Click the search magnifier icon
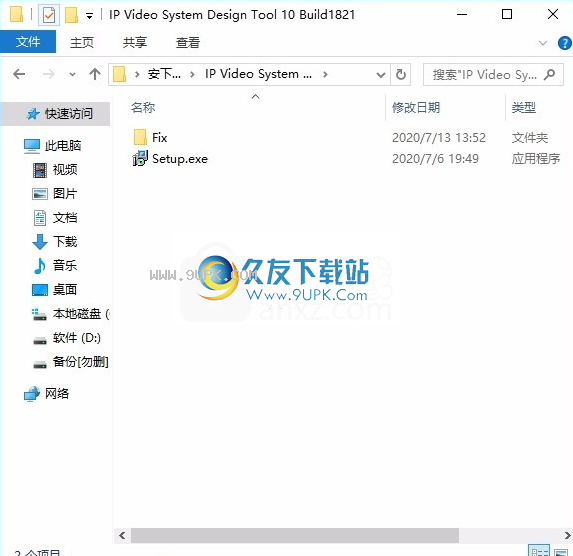The width and height of the screenshot is (573, 556). tap(549, 75)
